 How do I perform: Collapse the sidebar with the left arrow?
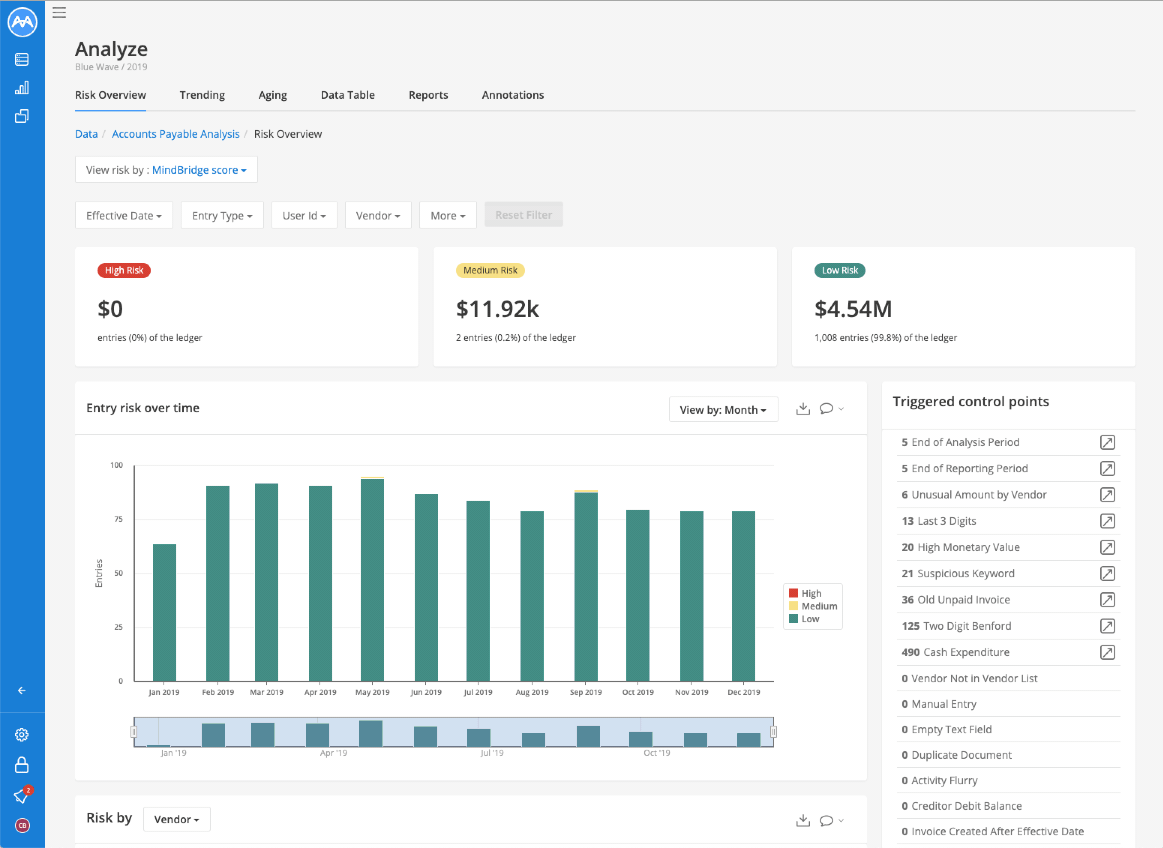click(x=22, y=691)
